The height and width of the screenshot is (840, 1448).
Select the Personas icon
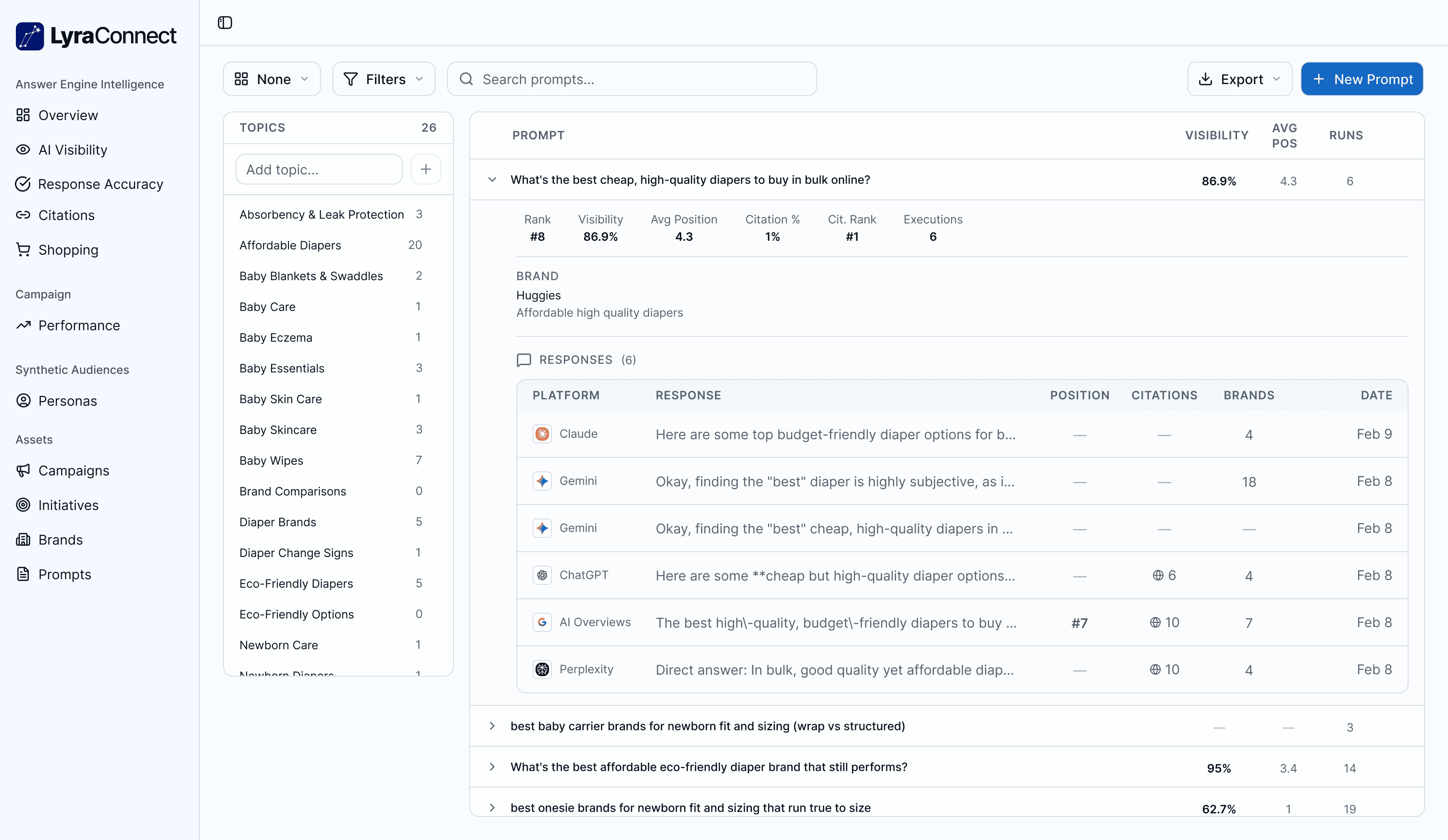pyautogui.click(x=23, y=400)
